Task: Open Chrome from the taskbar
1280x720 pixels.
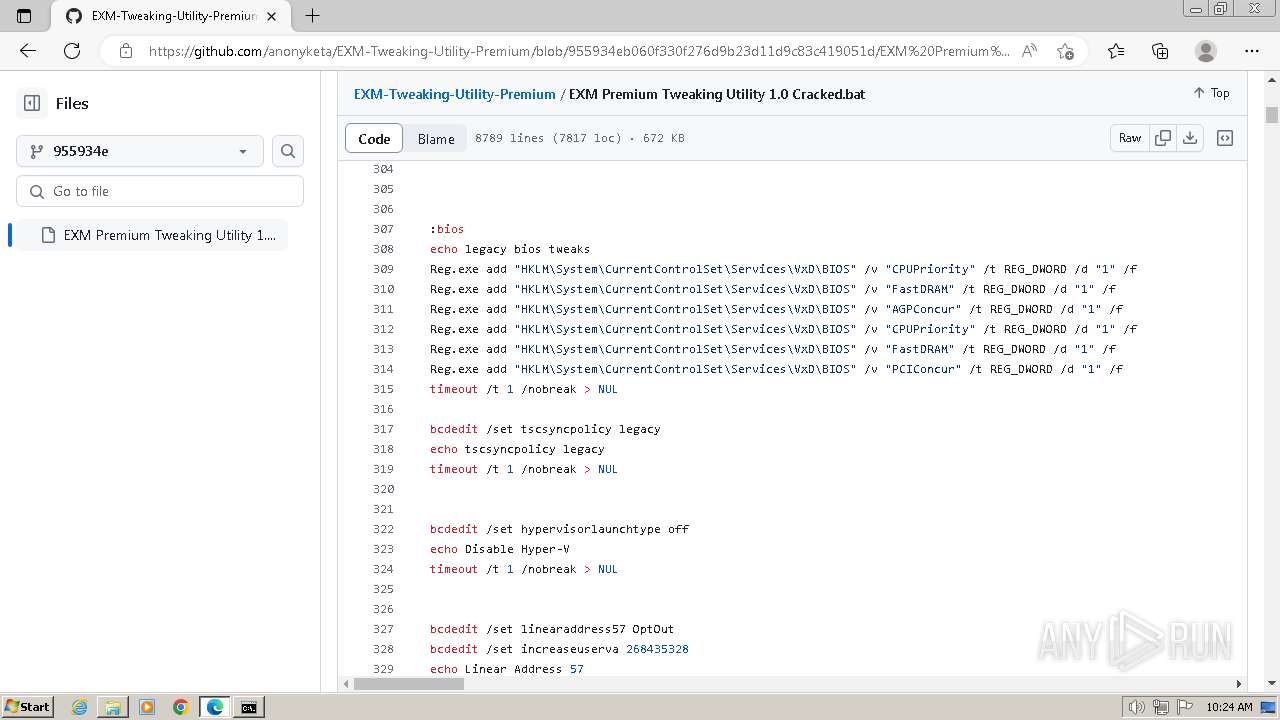Action: pyautogui.click(x=181, y=707)
